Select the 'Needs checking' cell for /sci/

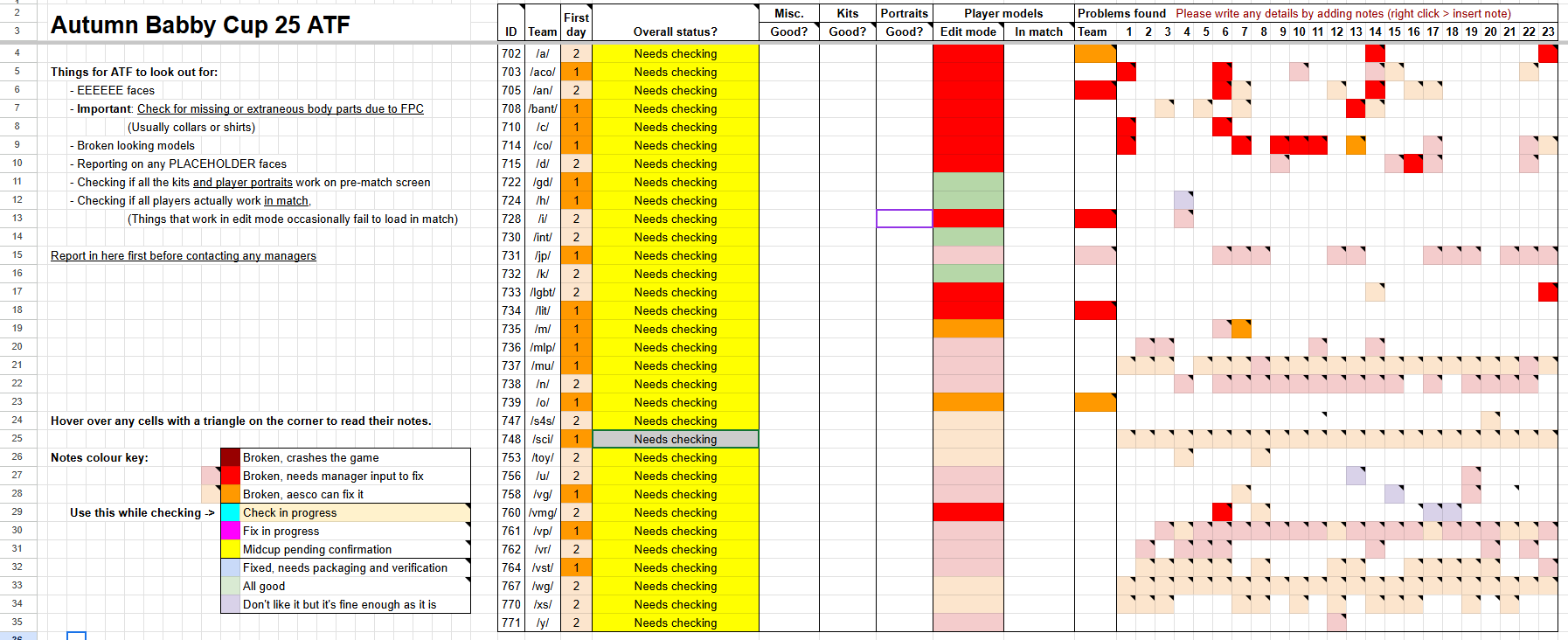coord(676,439)
